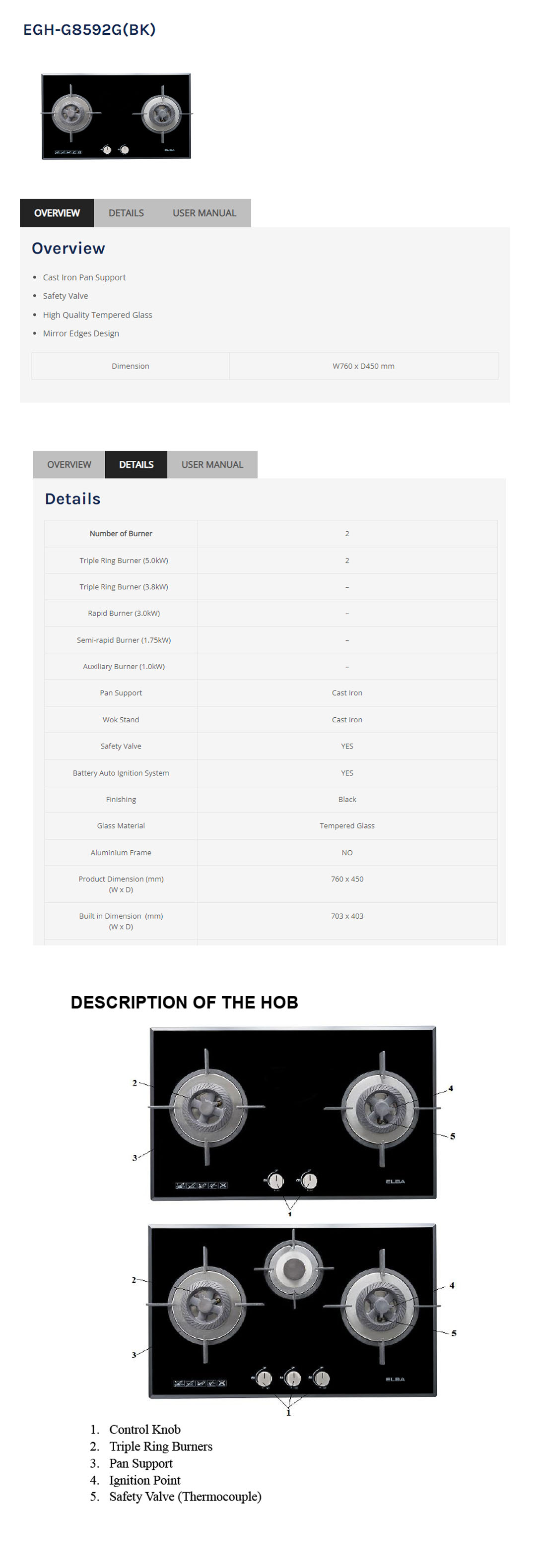Viewport: 536px width, 1568px height.
Task: Click the highlighted Details tab
Action: (136, 464)
